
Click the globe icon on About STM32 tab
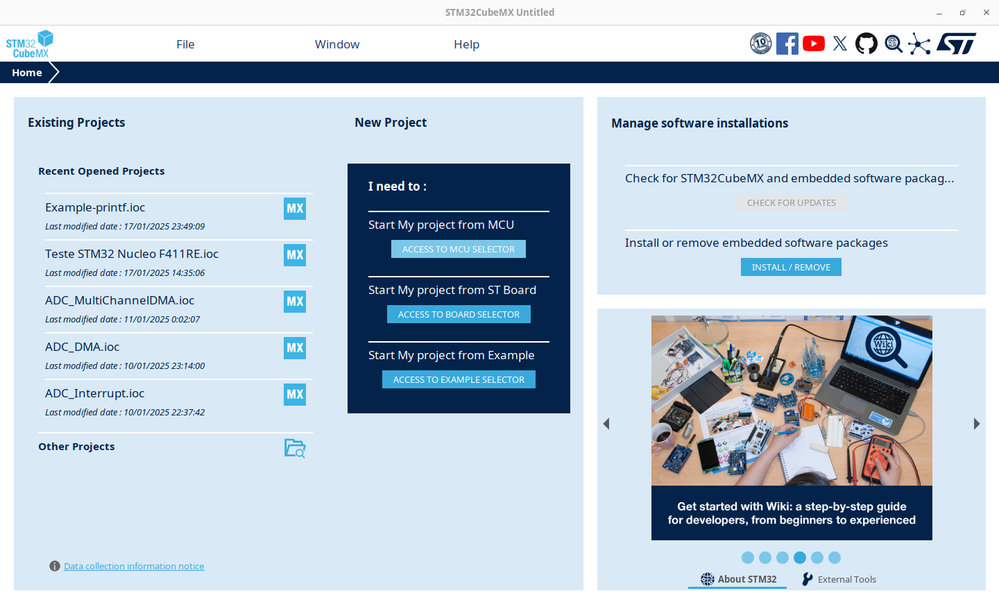tap(707, 579)
